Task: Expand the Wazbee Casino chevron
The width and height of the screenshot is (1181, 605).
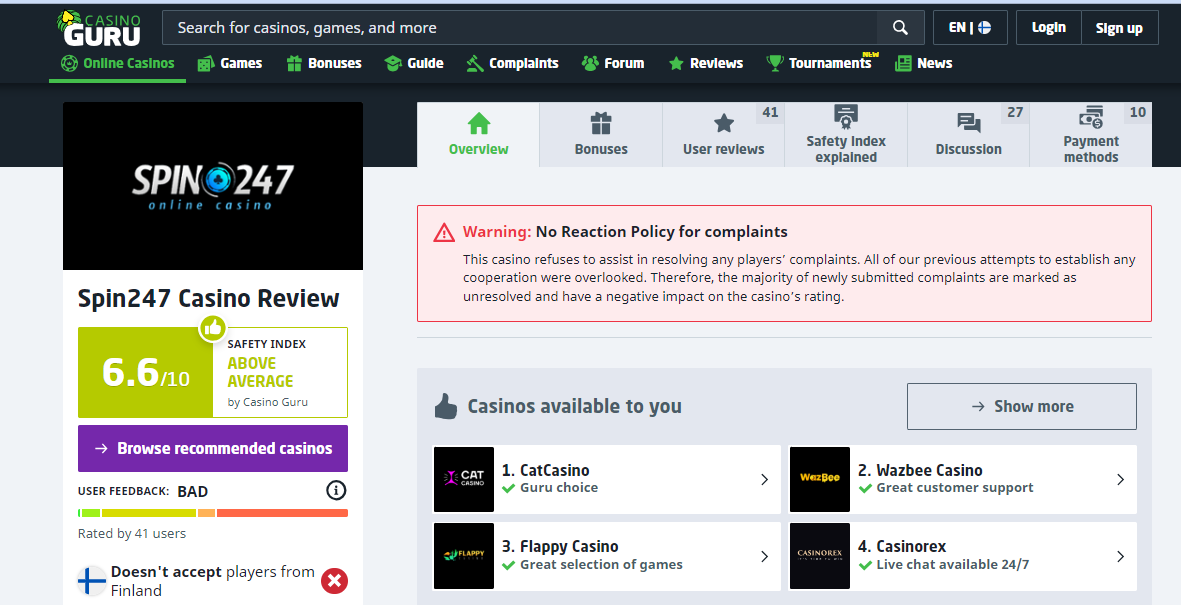Action: [x=1120, y=479]
